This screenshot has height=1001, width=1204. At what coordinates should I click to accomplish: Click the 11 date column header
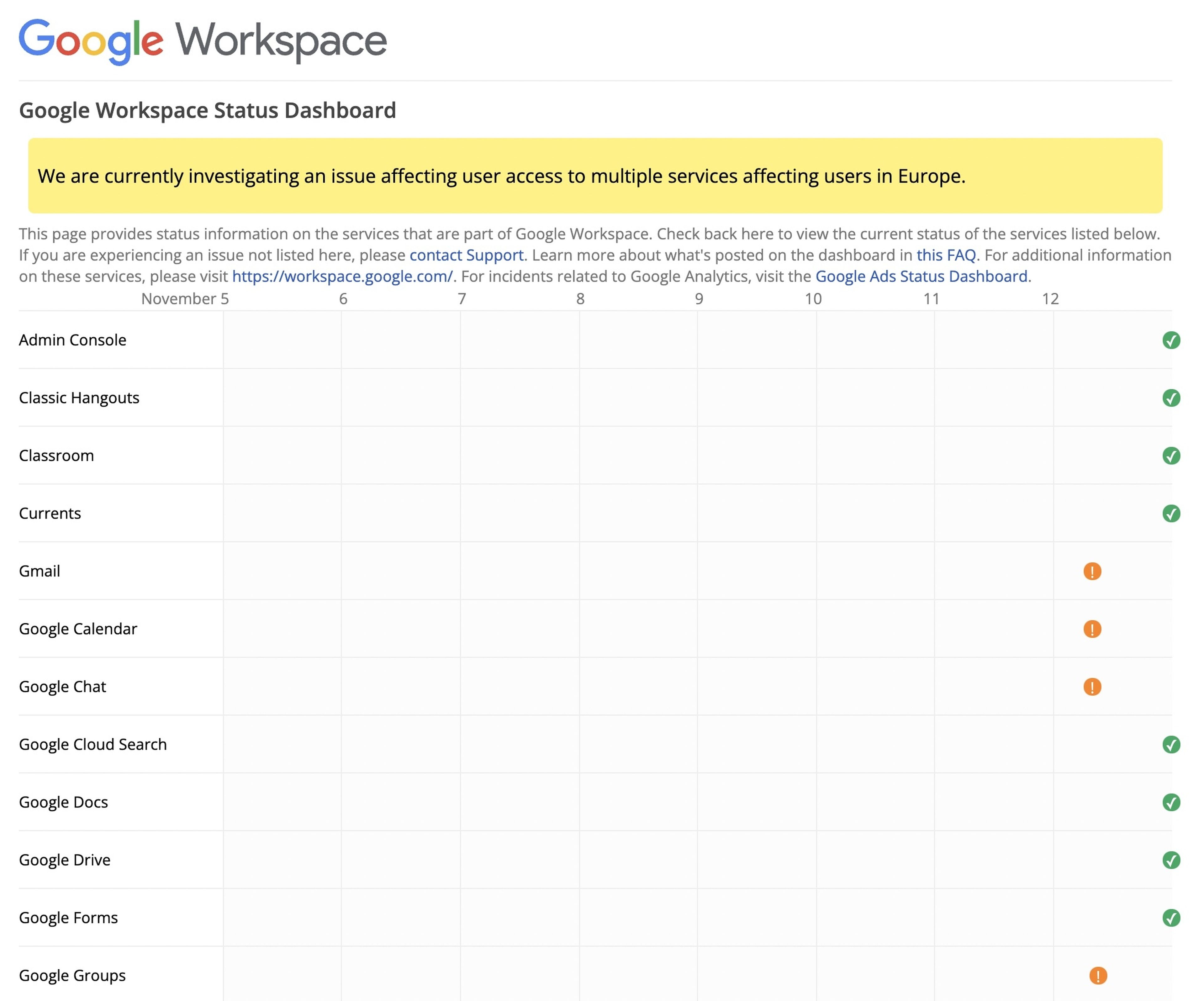[931, 299]
